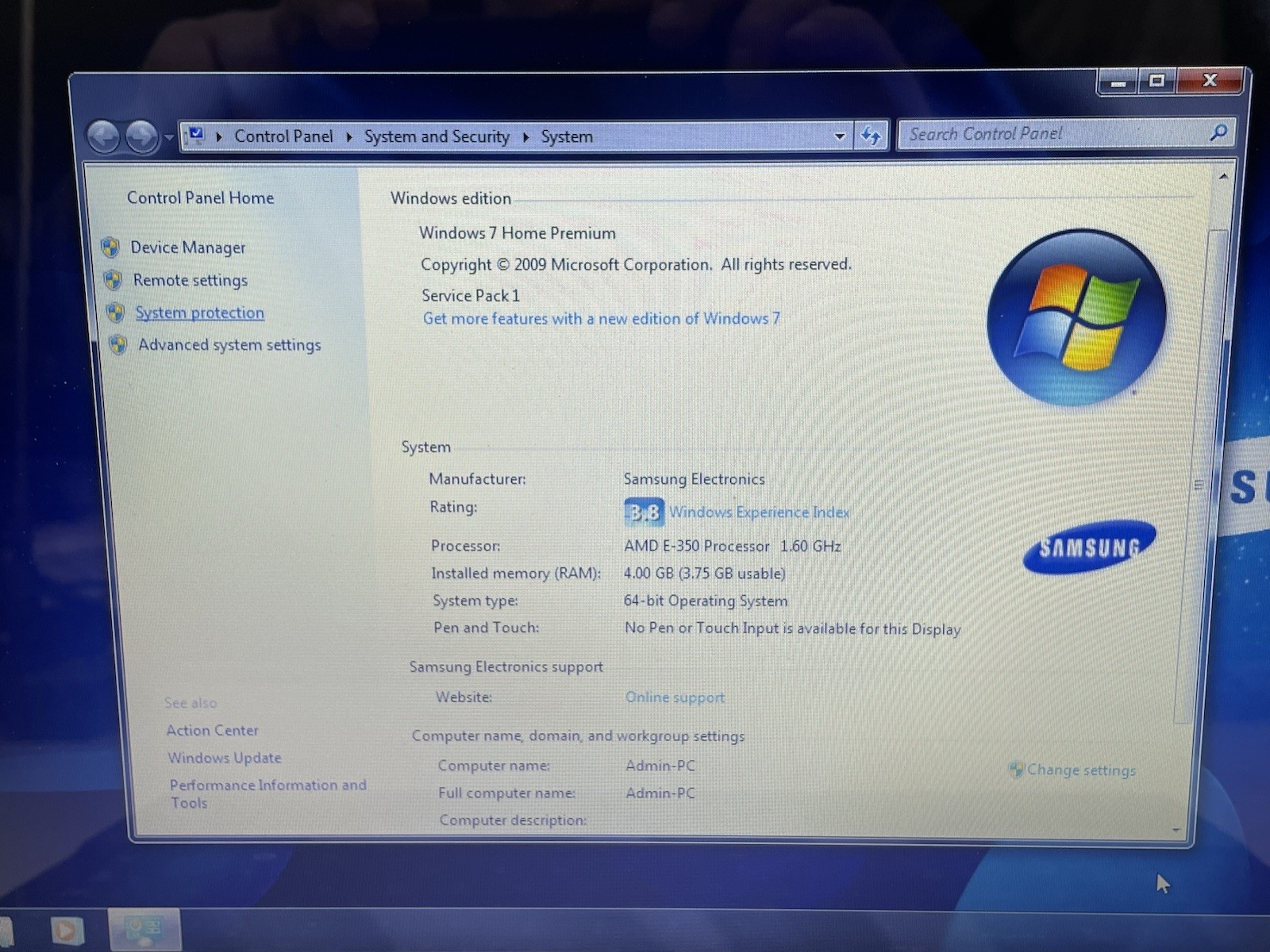Open Performance Information and Tools link
Screen dimensions: 1270x952
267,793
